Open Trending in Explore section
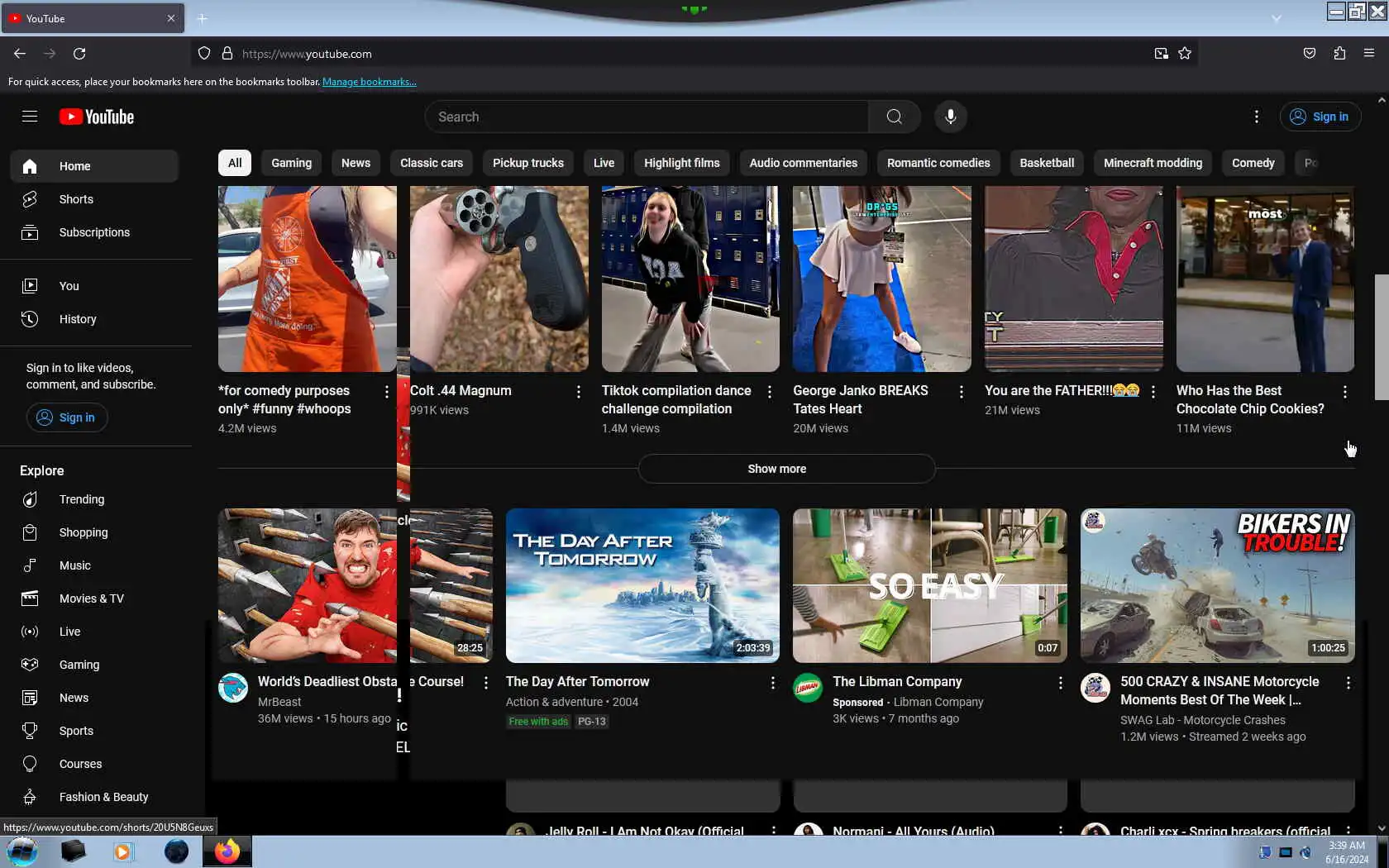 tap(94, 499)
